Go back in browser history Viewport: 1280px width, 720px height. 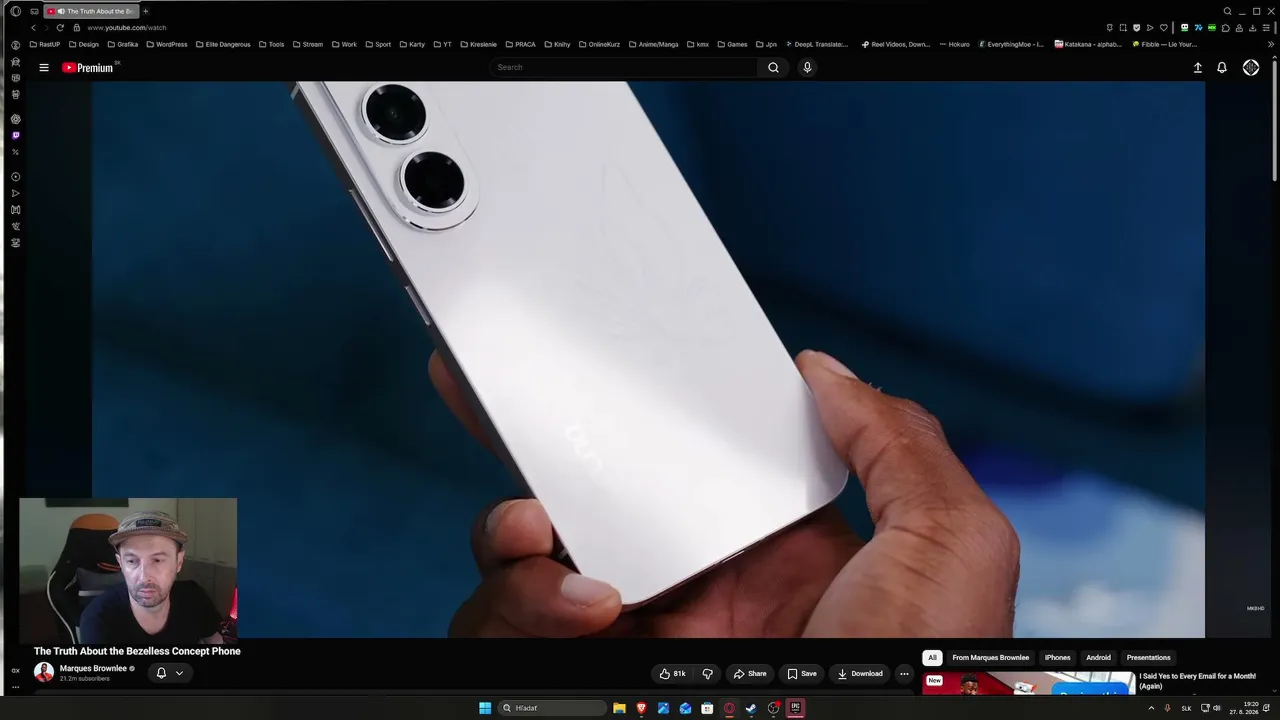tap(33, 28)
